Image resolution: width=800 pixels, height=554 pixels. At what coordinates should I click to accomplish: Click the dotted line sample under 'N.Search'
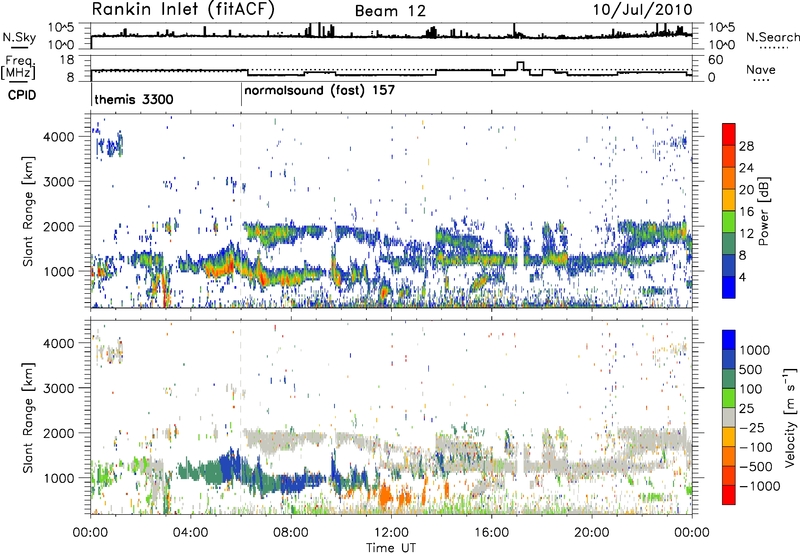(773, 48)
